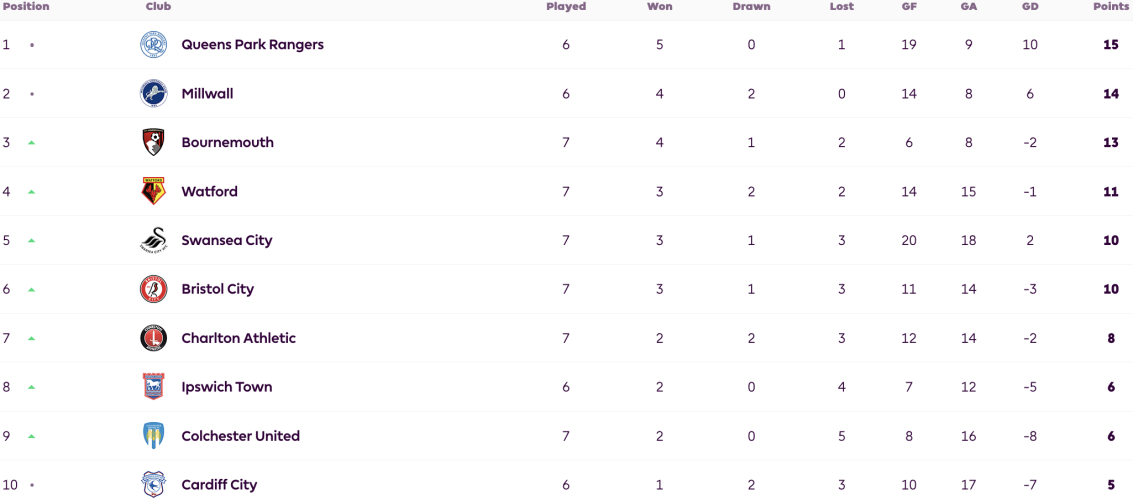Click the Position column header
The image size is (1133, 500).
click(x=26, y=7)
